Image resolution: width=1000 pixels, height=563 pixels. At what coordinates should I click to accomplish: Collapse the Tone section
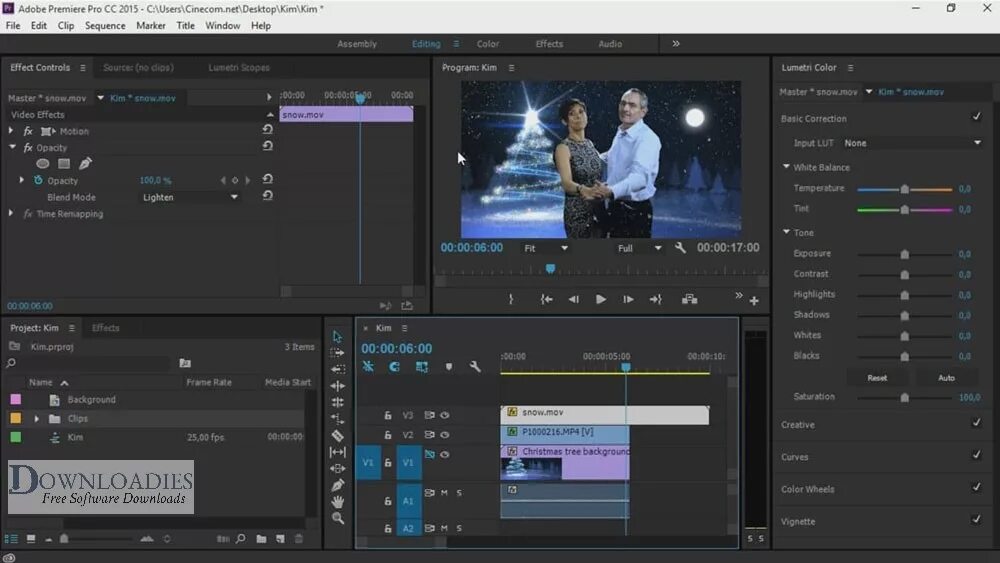(786, 232)
